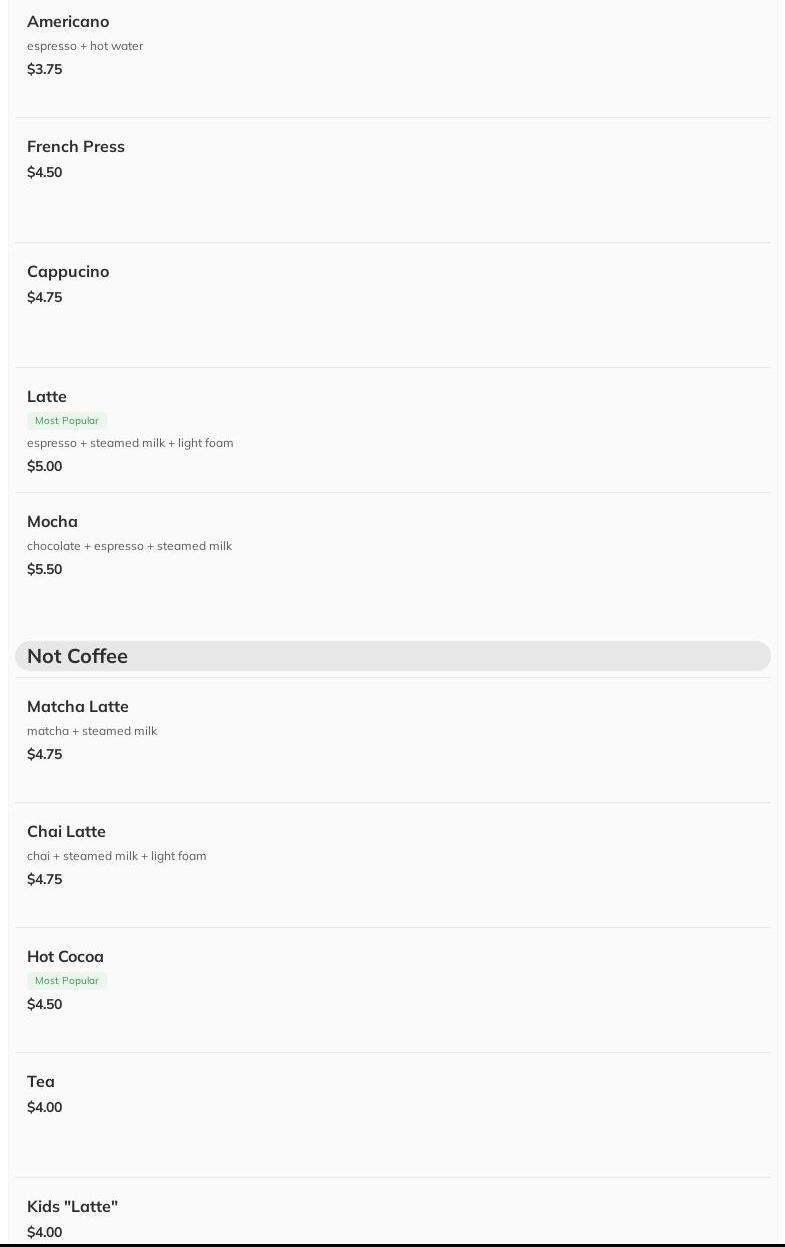785x1247 pixels.
Task: Click the "espresso + hot water" description
Action: pos(85,46)
